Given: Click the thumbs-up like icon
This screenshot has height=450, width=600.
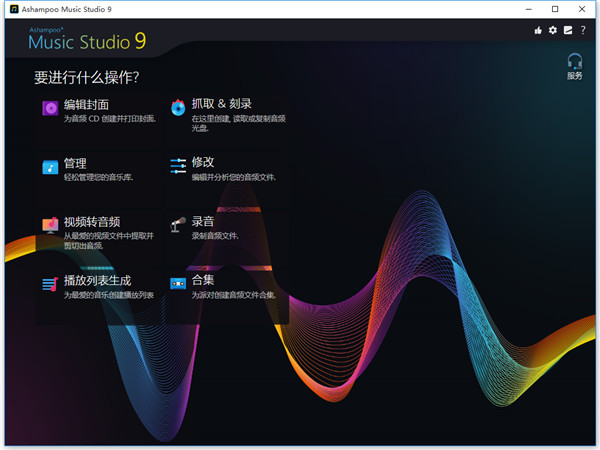Looking at the screenshot, I should pos(538,30).
